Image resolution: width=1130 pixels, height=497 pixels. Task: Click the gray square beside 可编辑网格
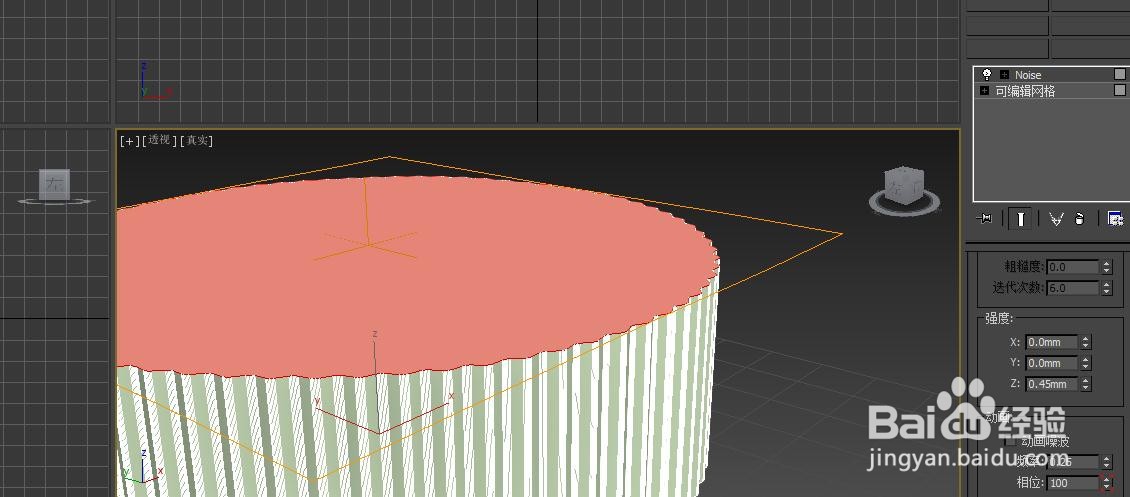tap(1119, 91)
